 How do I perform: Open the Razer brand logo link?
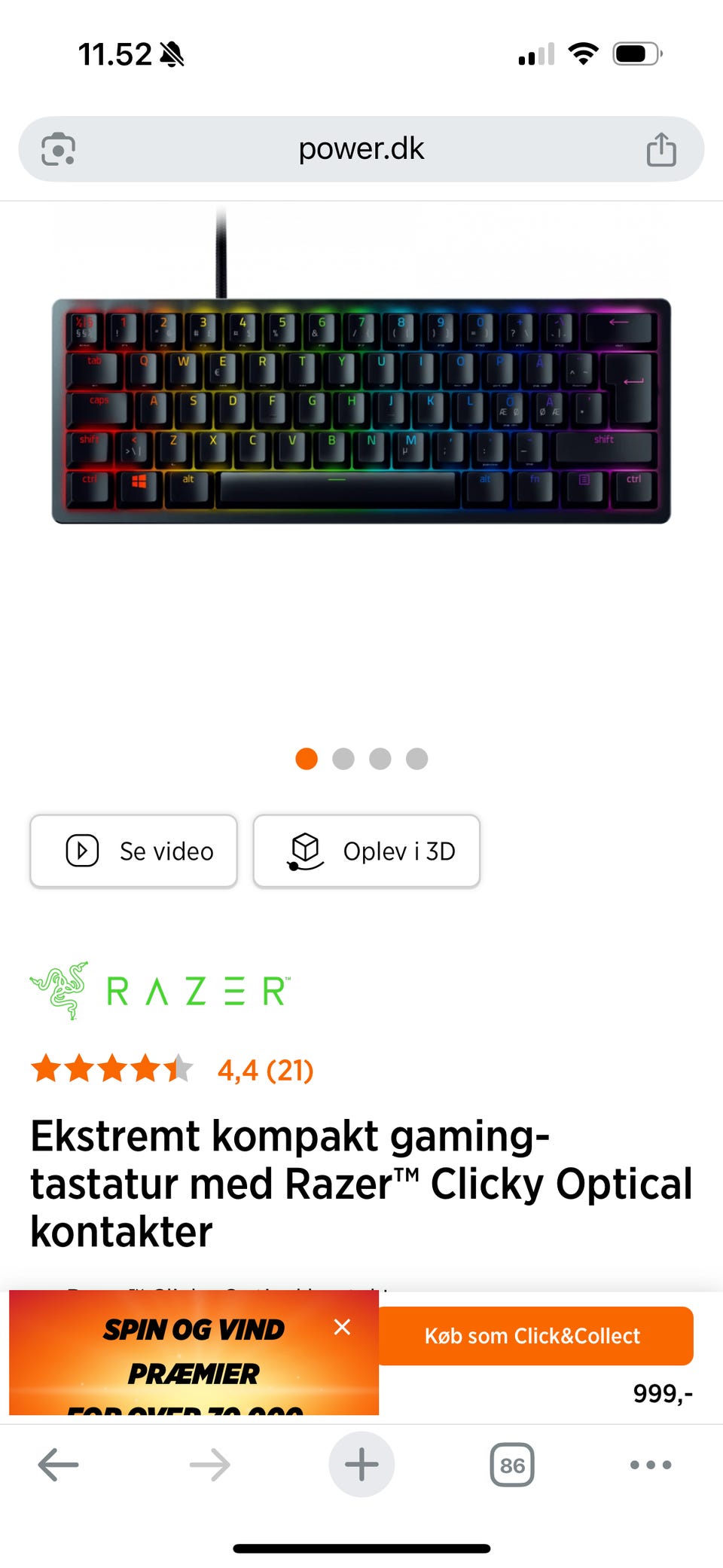point(160,990)
